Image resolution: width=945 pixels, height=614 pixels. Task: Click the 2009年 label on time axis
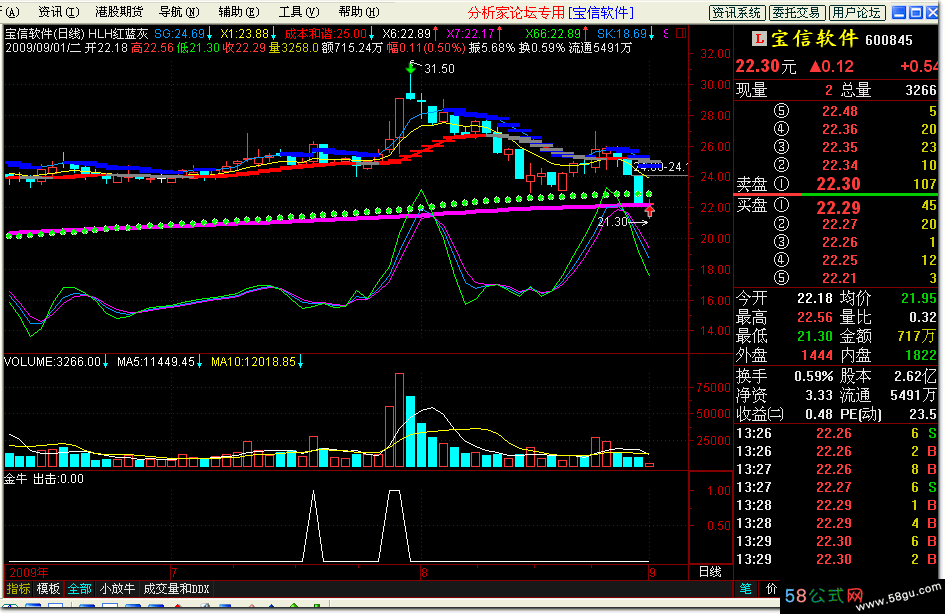click(x=28, y=572)
